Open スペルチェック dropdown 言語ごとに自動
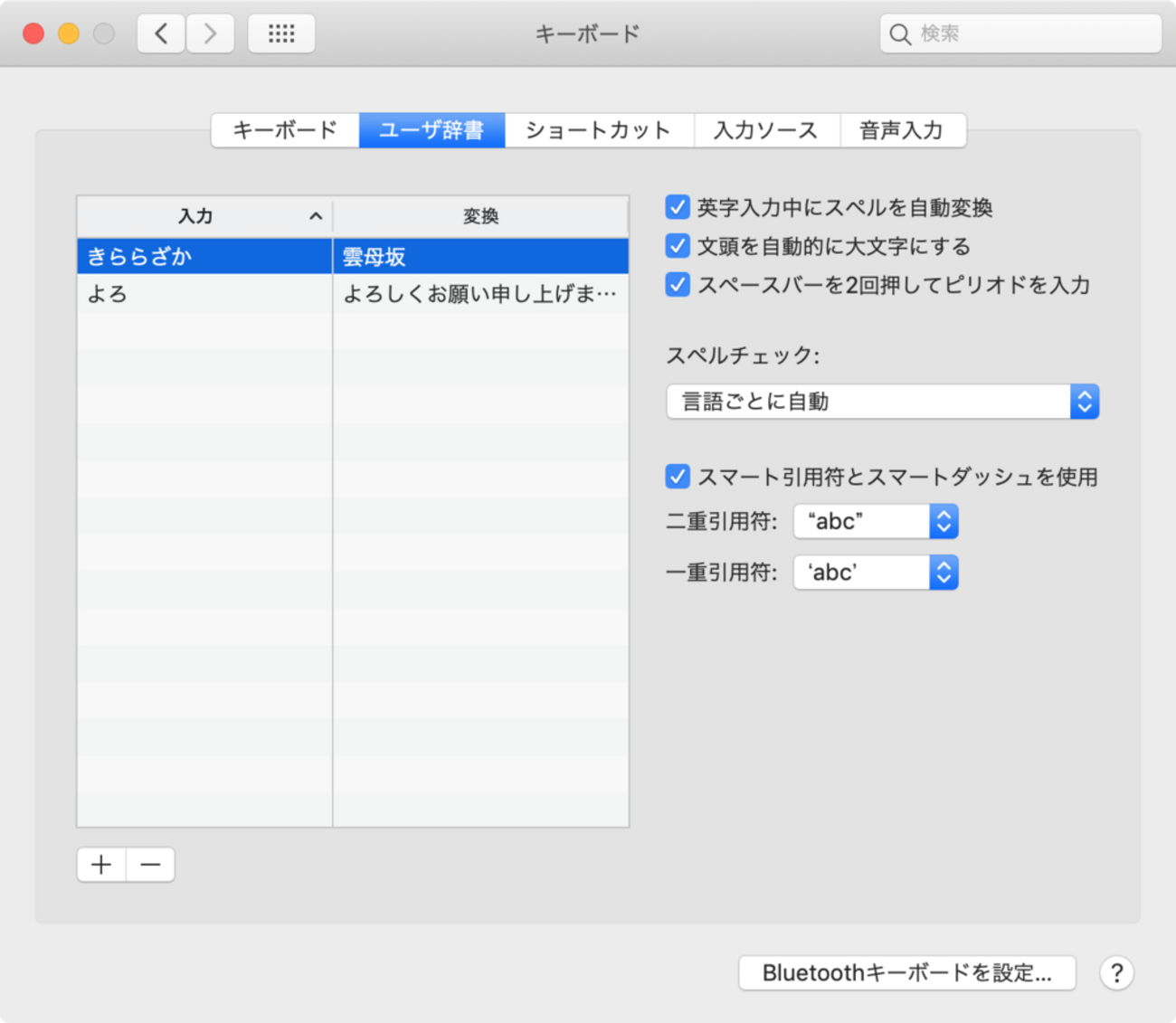The height and width of the screenshot is (1023, 1176). pos(883,402)
